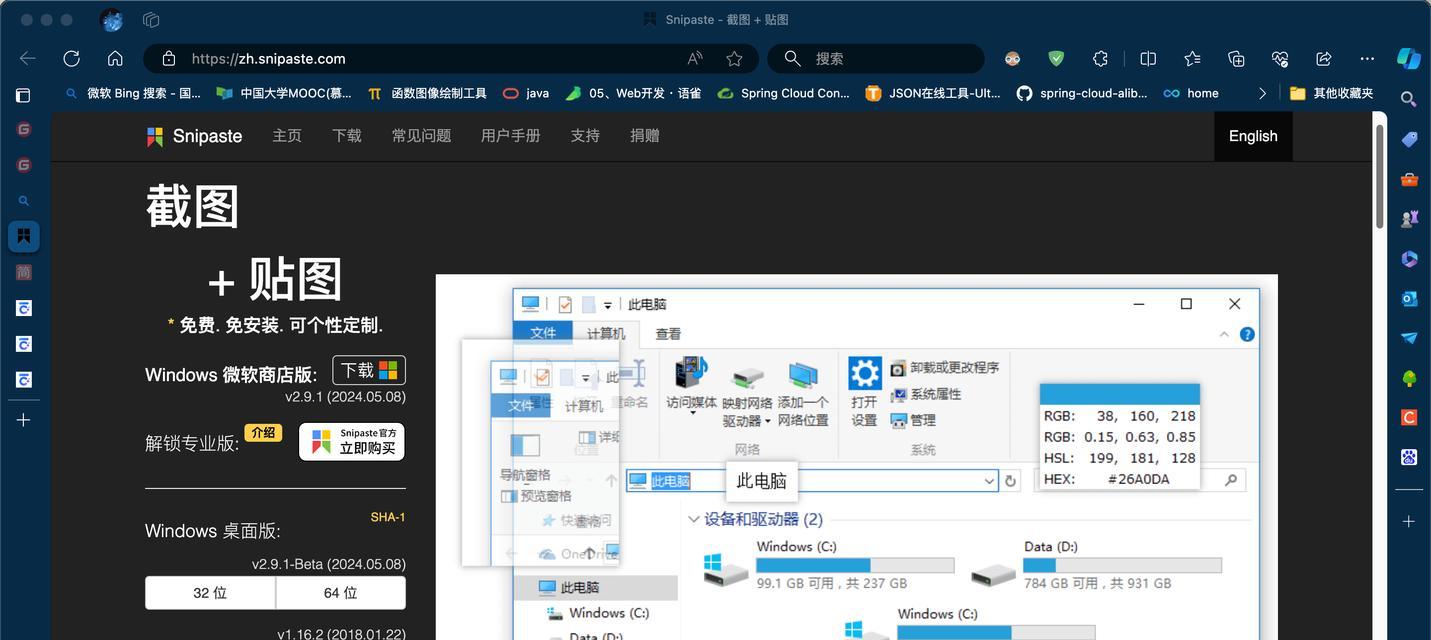Open the Copilot icon at top right

[x=1409, y=58]
